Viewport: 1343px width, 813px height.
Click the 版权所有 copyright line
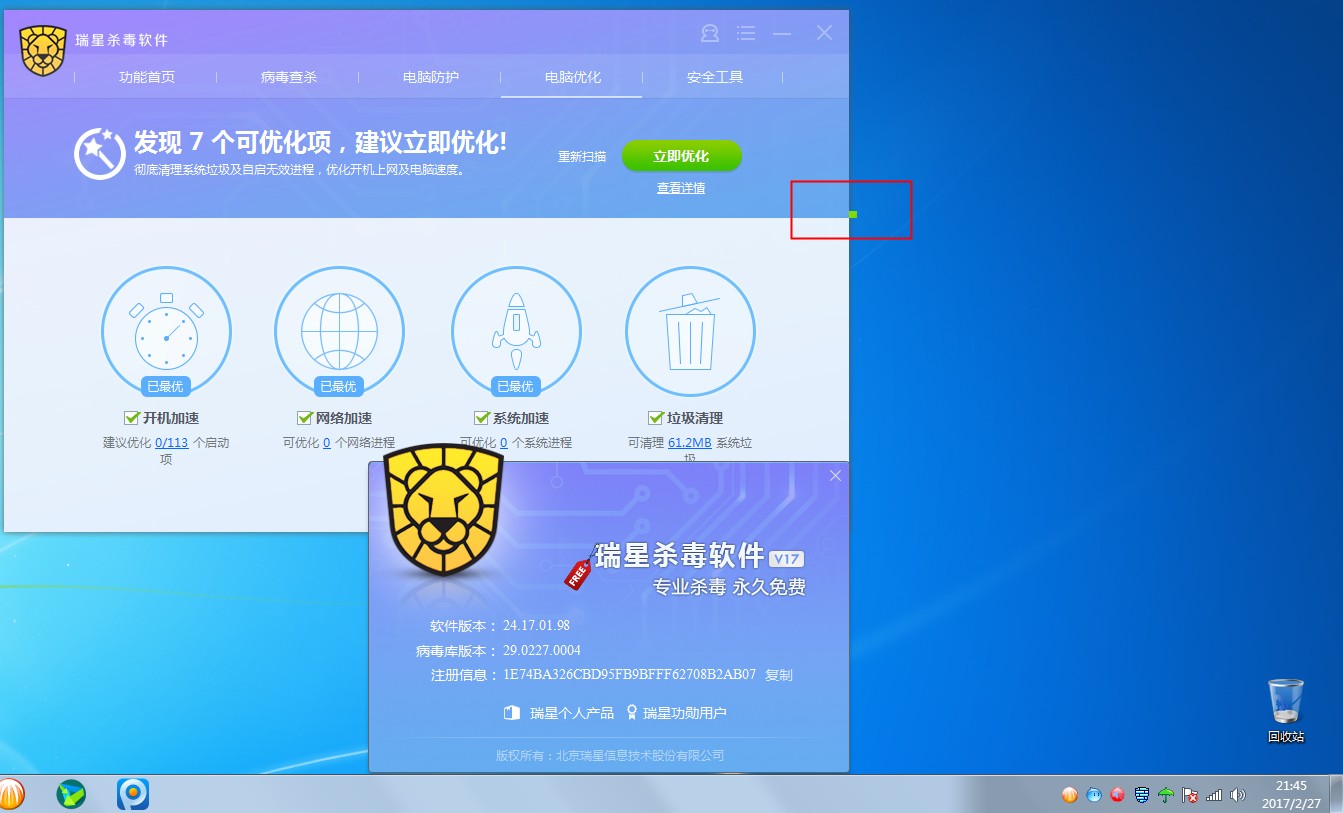[610, 756]
